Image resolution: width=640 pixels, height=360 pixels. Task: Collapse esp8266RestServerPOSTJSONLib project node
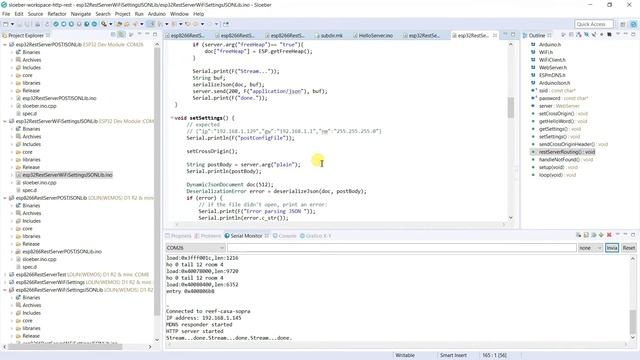[x=5, y=198]
